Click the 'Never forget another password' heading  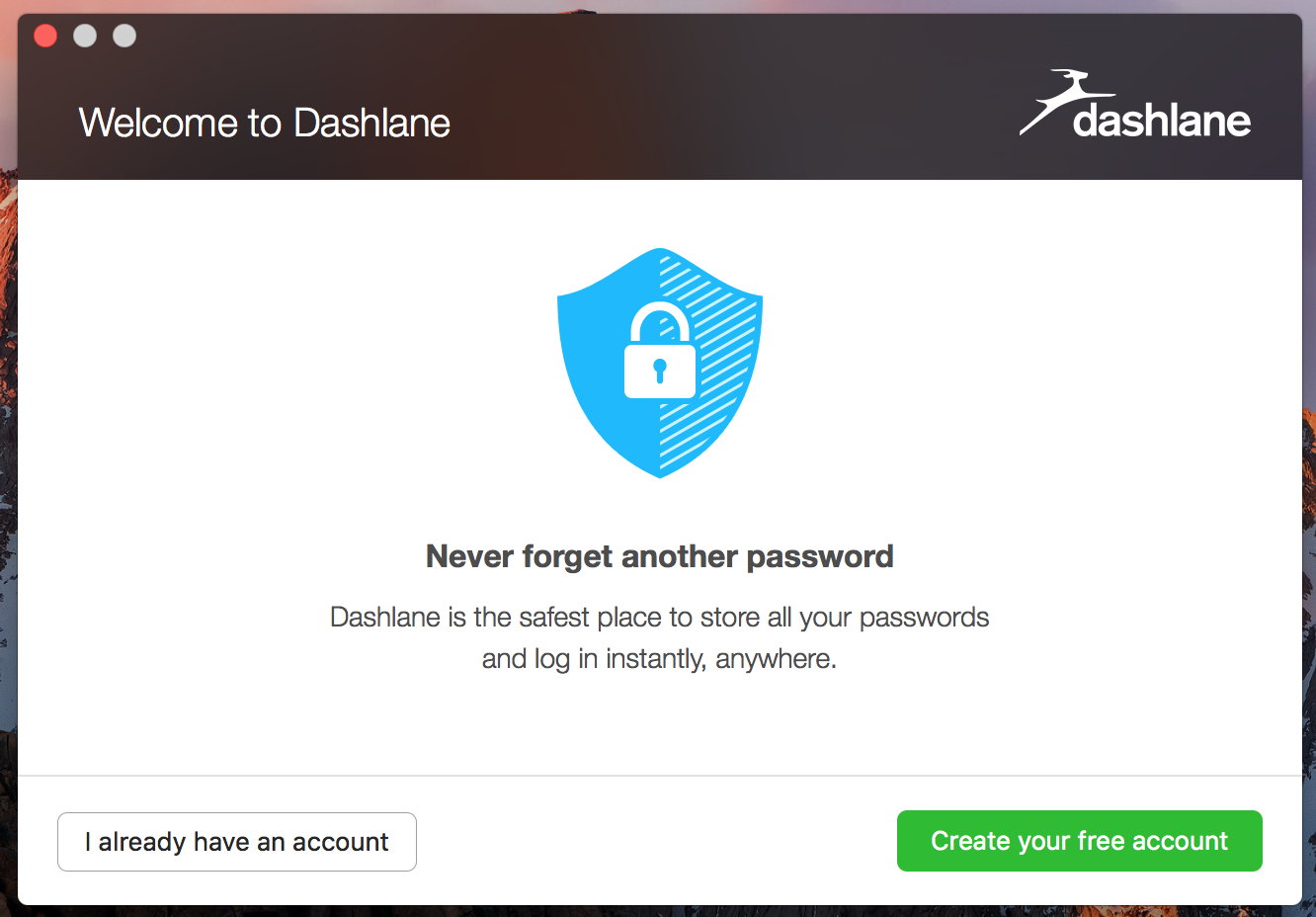pyautogui.click(x=659, y=556)
